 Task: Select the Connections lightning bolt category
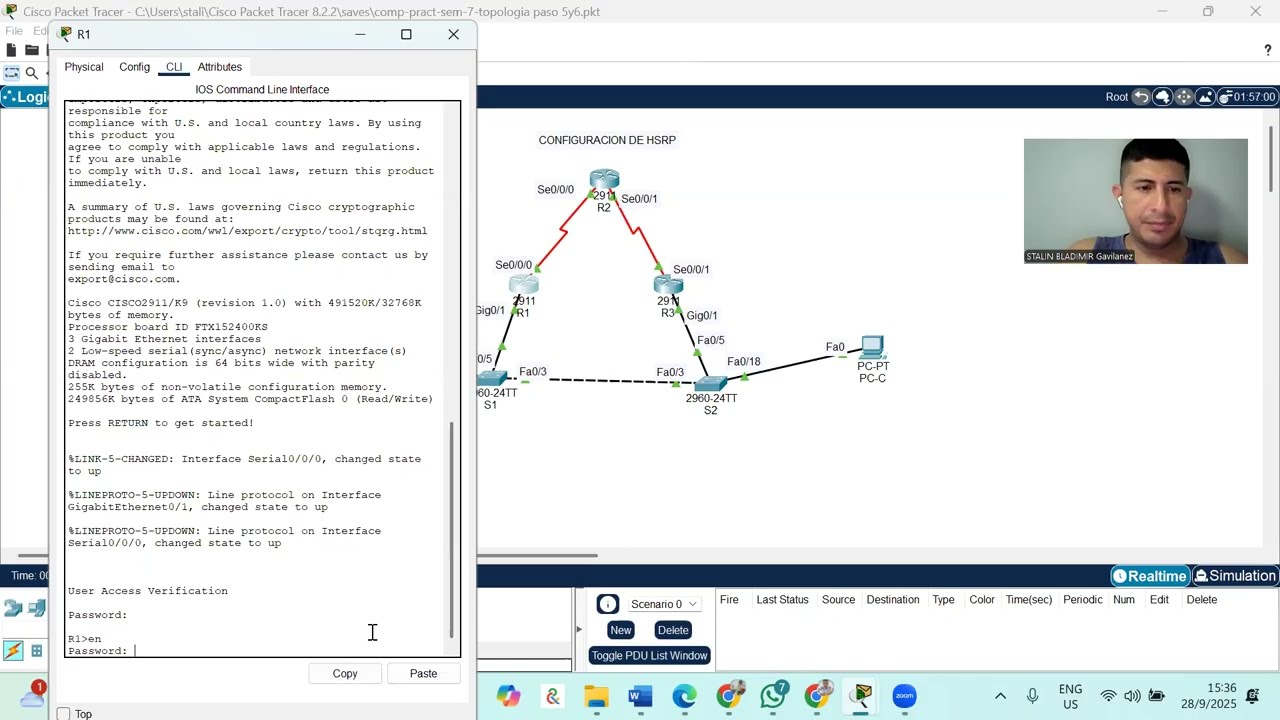pos(13,651)
